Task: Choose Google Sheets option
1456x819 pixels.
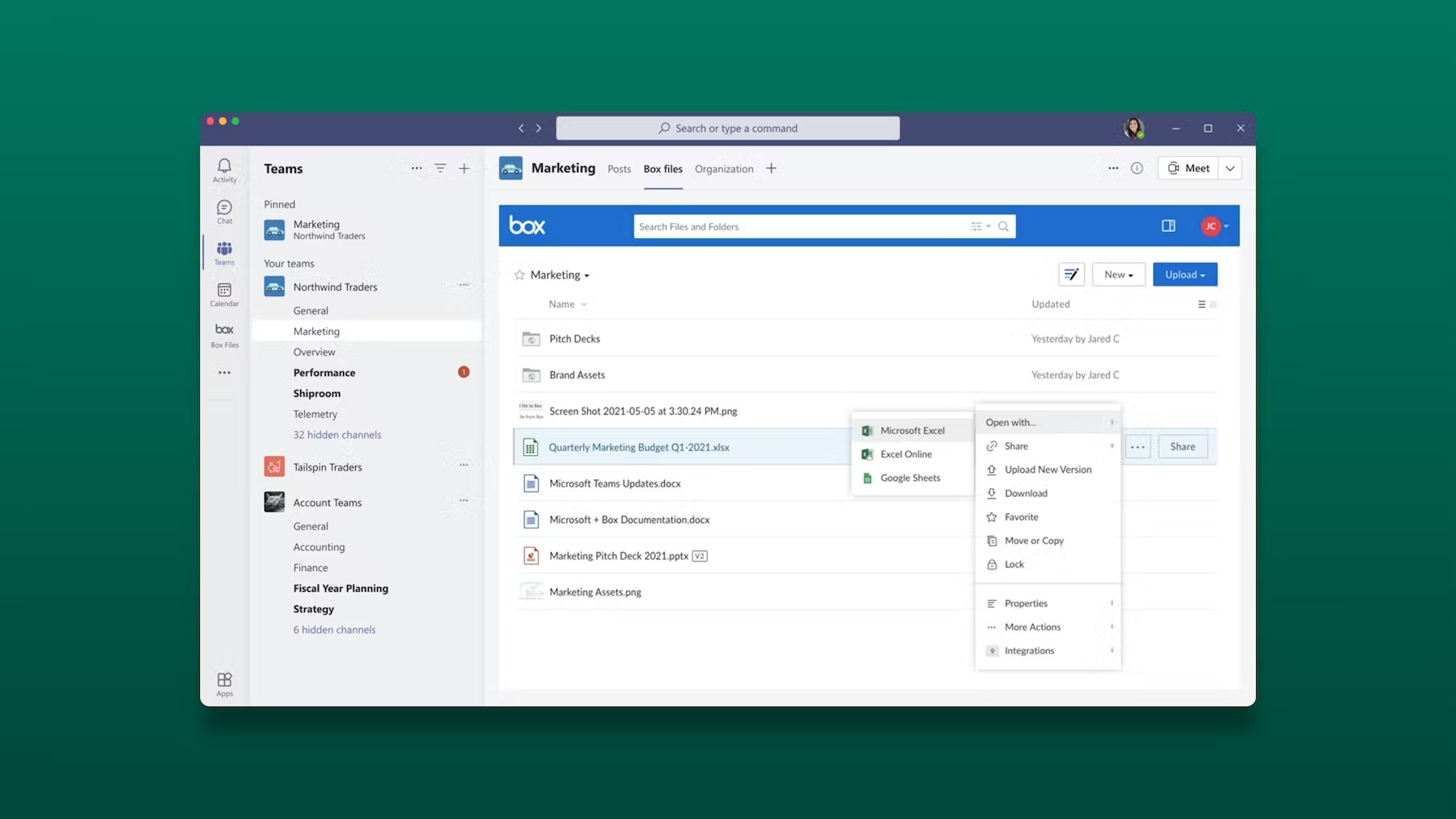Action: pyautogui.click(x=912, y=478)
